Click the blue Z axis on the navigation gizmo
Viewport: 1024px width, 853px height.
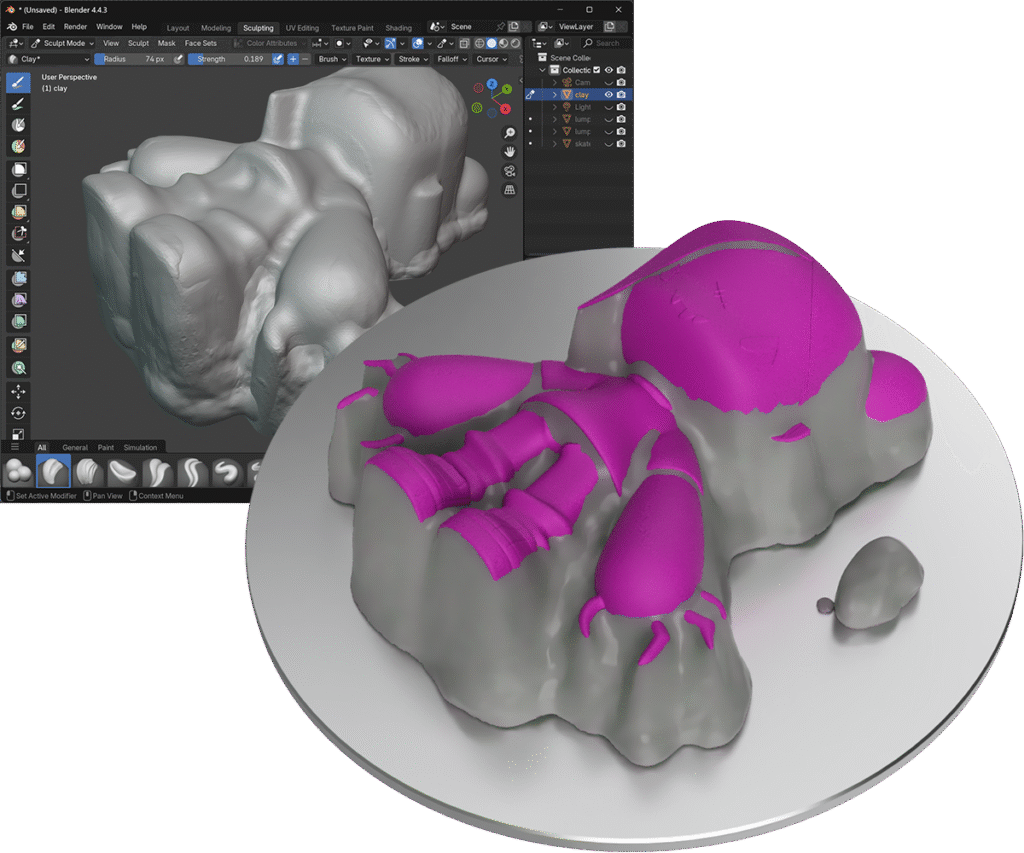click(492, 84)
